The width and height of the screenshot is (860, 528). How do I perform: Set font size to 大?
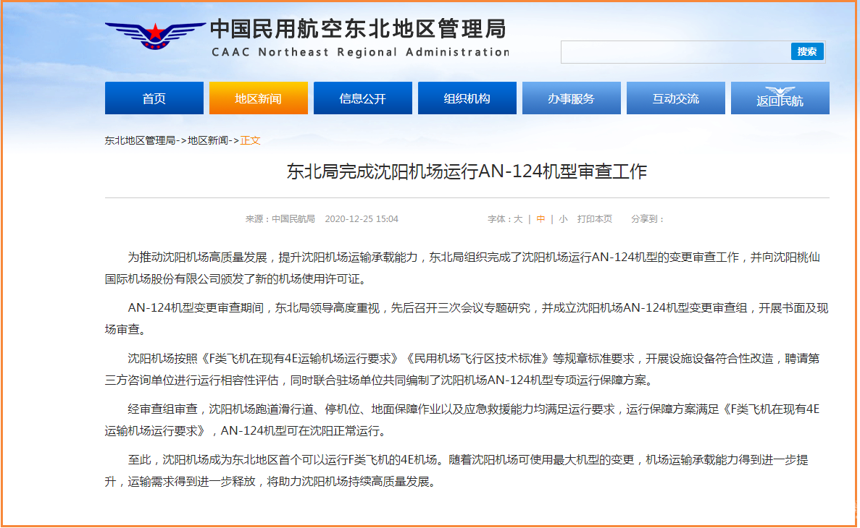coord(518,219)
